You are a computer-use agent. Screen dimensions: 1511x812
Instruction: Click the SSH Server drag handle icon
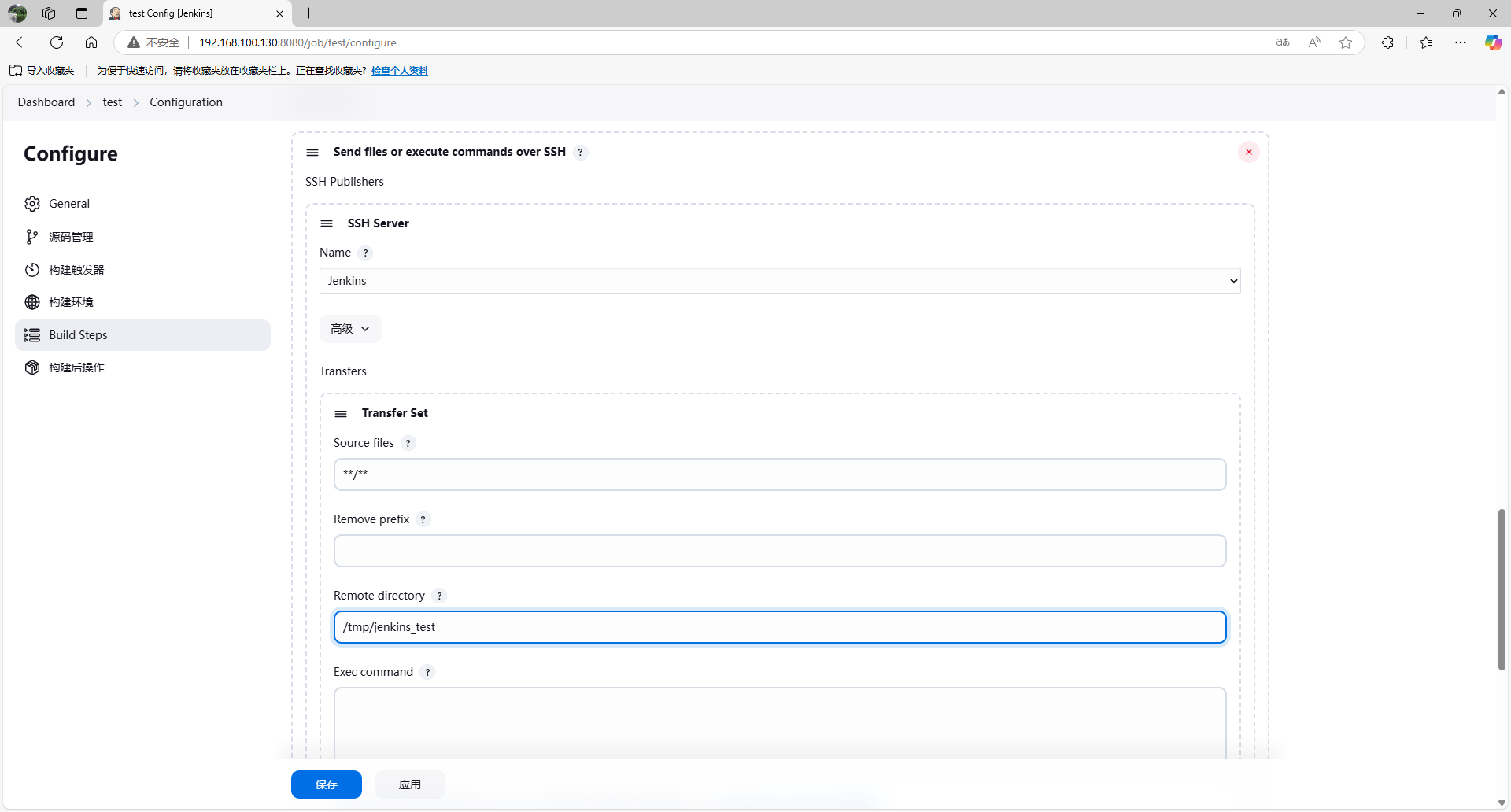327,223
